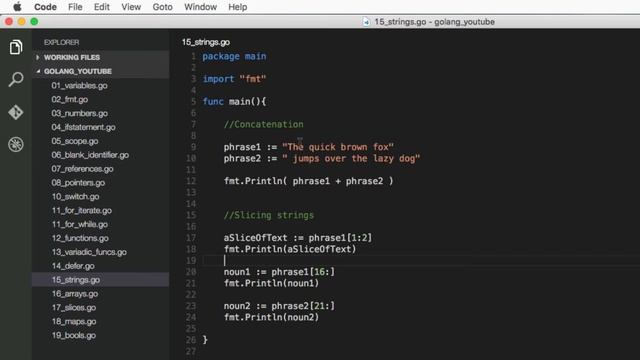Click fmt.Println( phrase1 + phrase2 ) line
Screen dimensions: 640x360
[x=308, y=181]
